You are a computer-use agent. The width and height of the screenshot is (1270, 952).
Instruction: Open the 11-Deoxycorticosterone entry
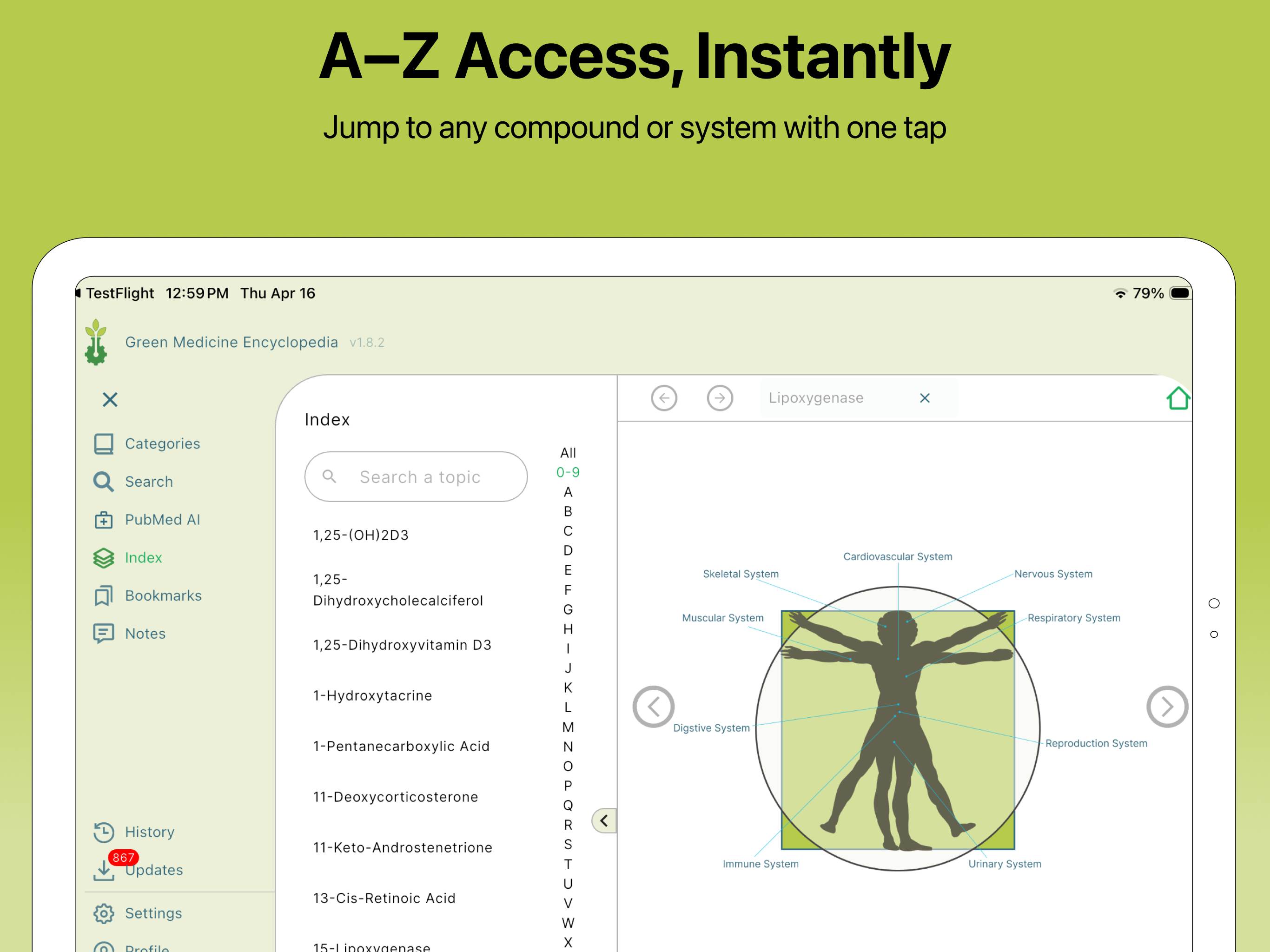click(x=395, y=797)
